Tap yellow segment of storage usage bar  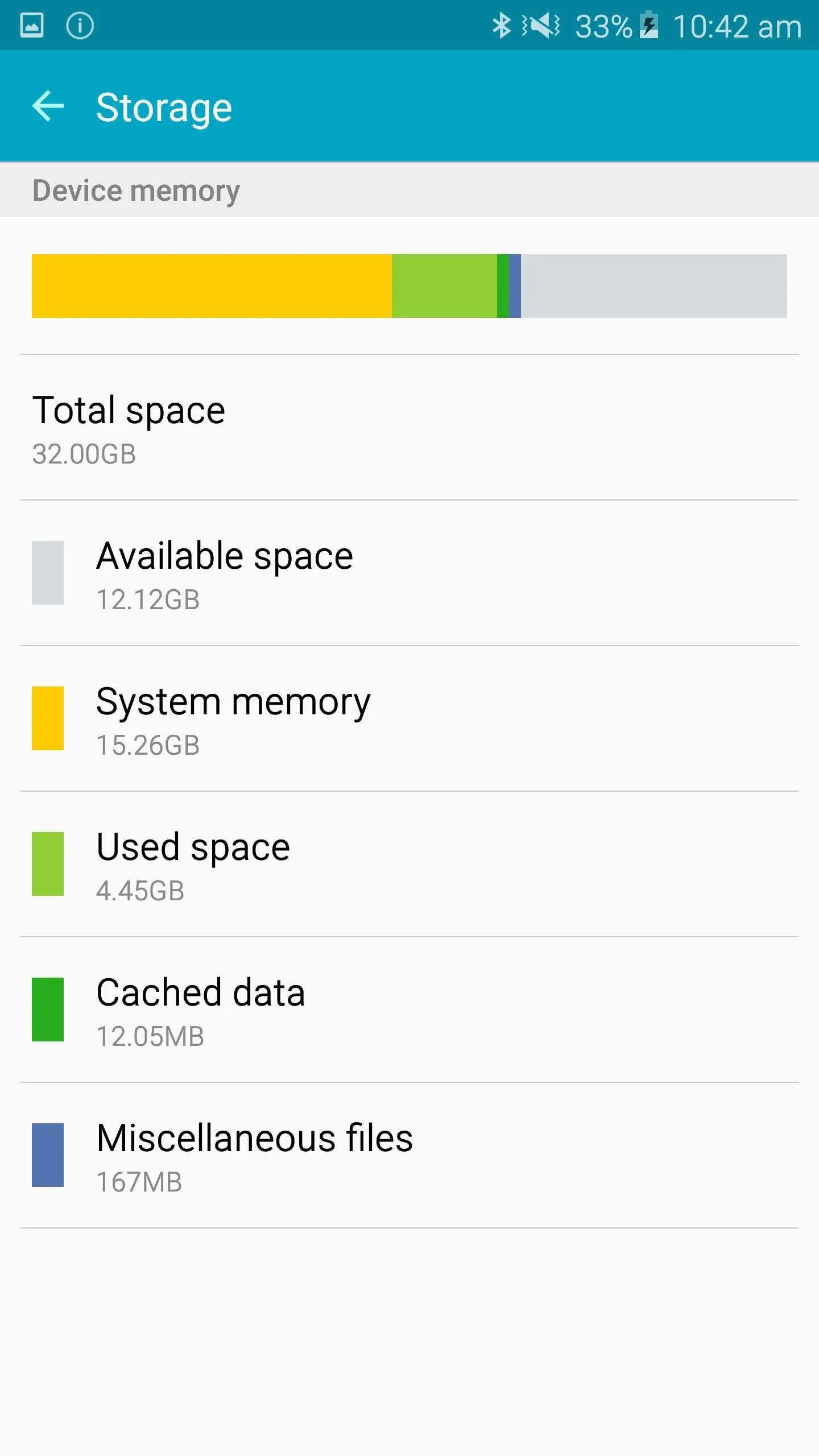tap(212, 286)
